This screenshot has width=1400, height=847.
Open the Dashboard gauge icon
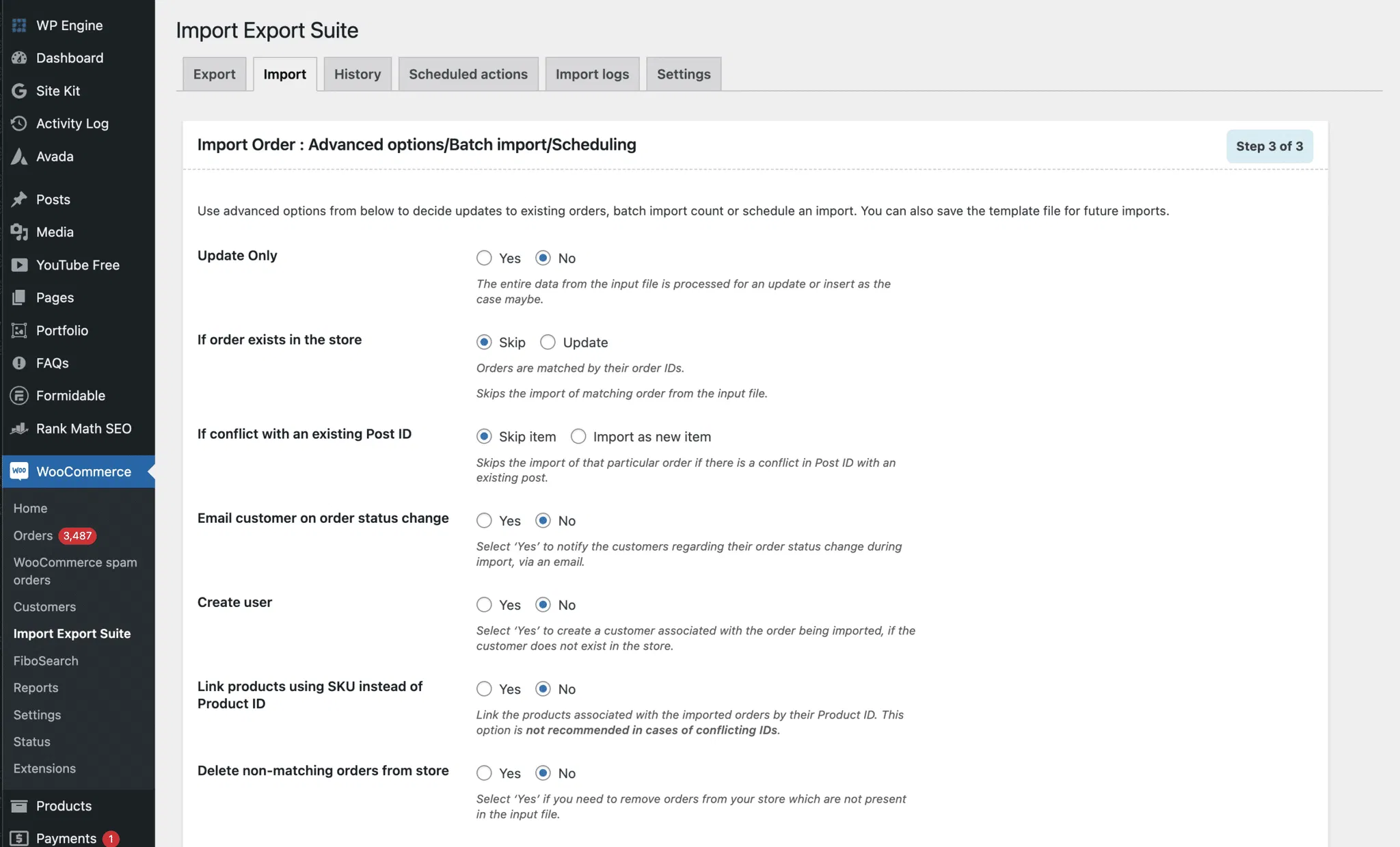[19, 58]
